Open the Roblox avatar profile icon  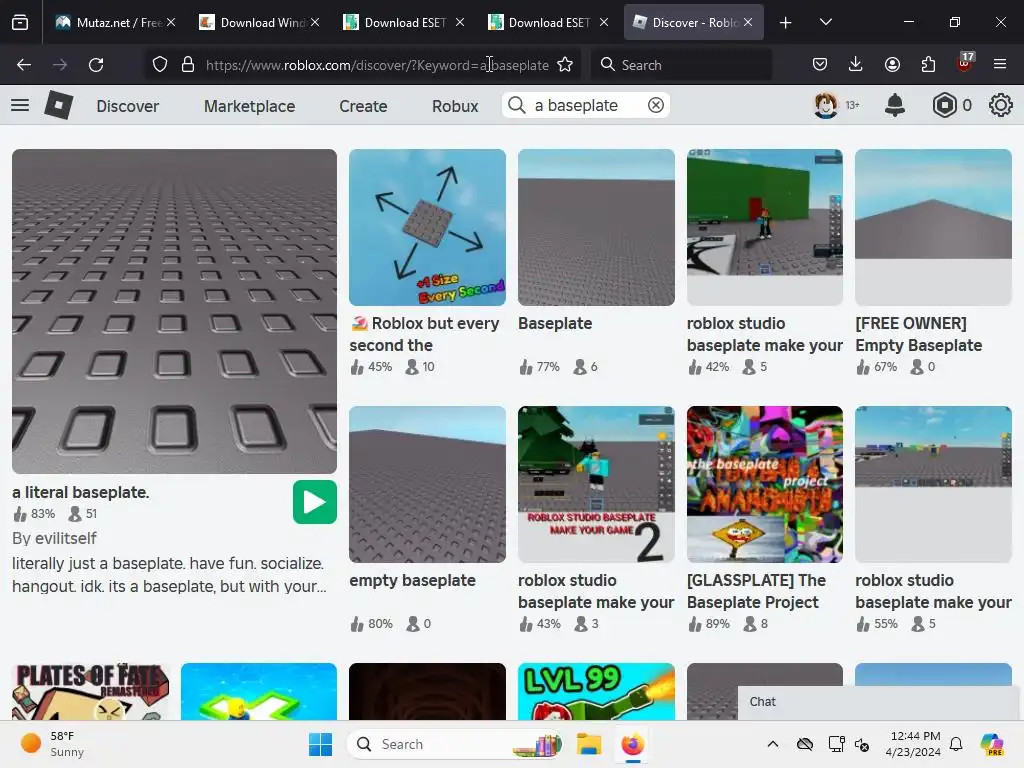(825, 105)
